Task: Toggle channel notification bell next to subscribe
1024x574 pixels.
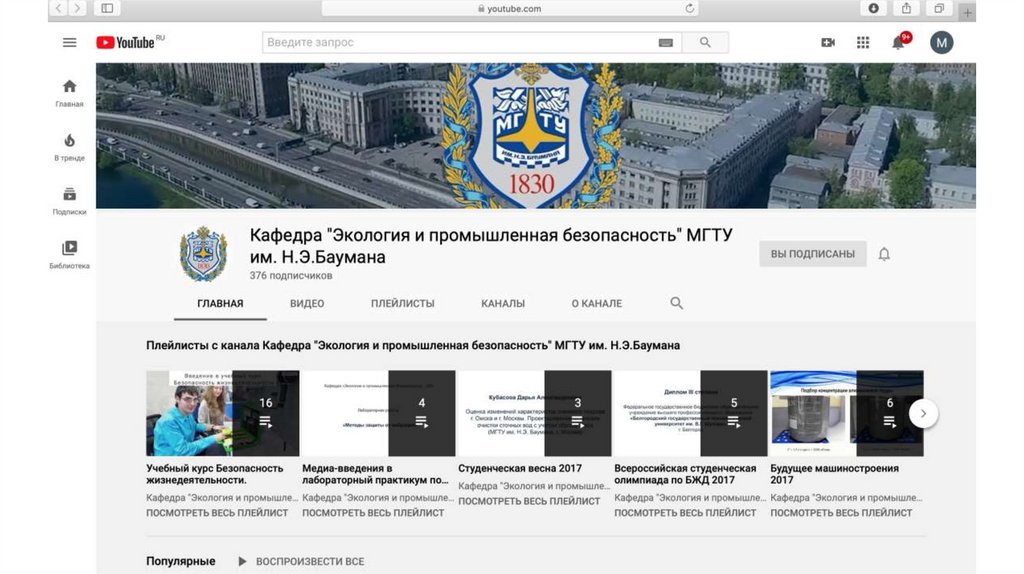Action: tap(884, 254)
